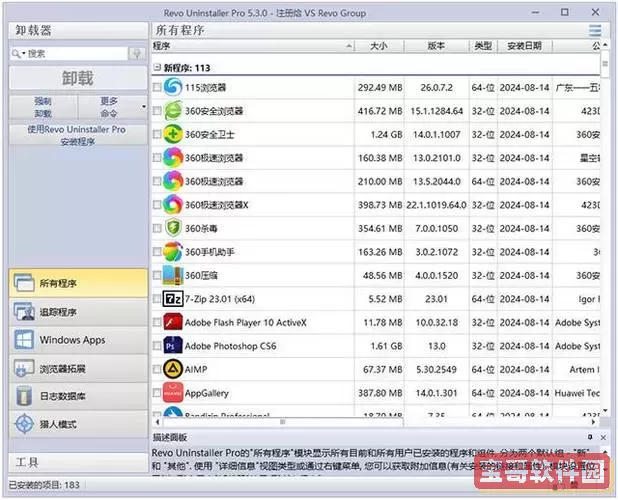Click the search magnifier icon
This screenshot has width=618, height=500.
15,54
